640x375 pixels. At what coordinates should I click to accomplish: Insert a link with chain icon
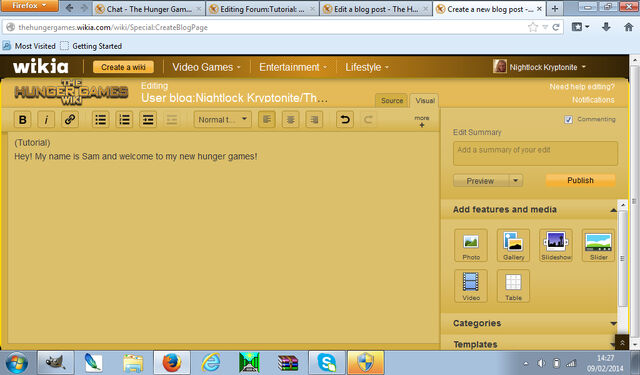(70, 120)
